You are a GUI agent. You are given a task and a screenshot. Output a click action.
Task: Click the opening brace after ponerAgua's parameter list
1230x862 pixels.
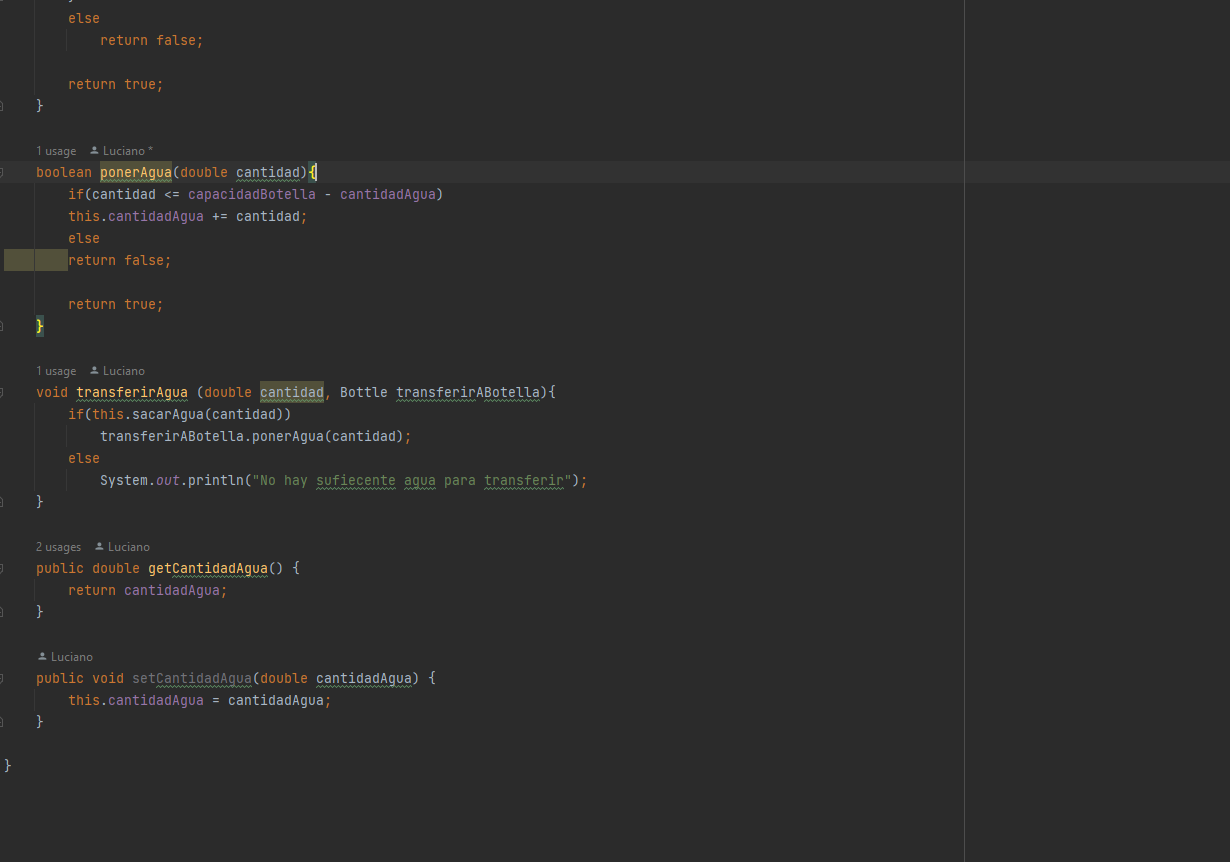(x=312, y=172)
